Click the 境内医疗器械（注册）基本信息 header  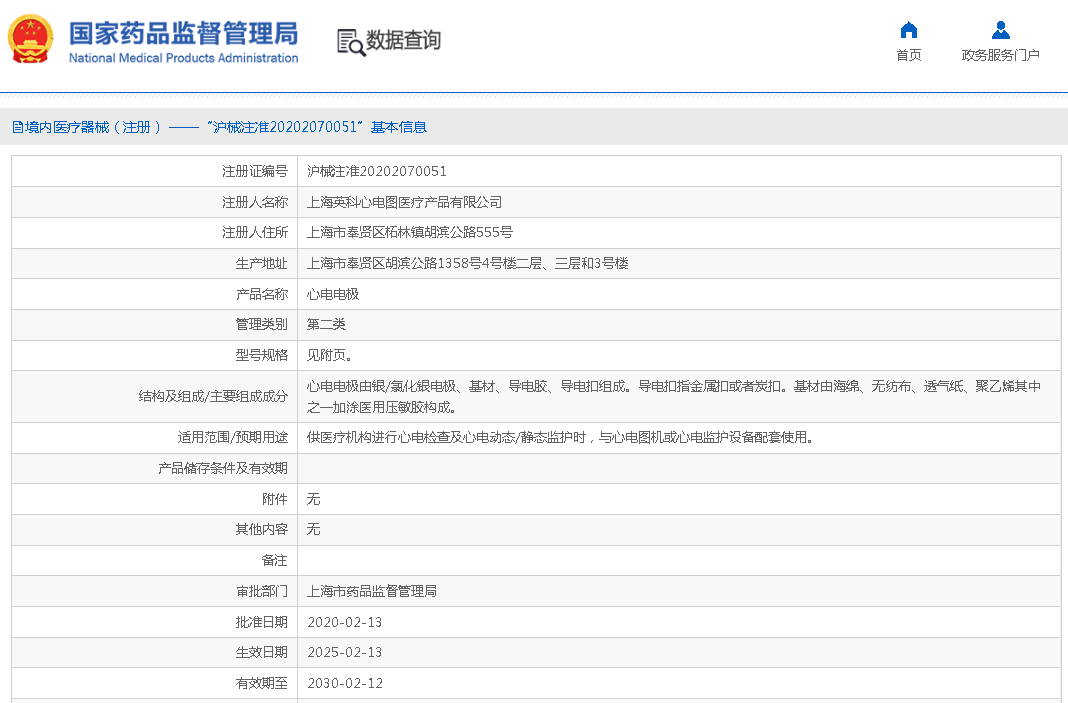click(219, 127)
